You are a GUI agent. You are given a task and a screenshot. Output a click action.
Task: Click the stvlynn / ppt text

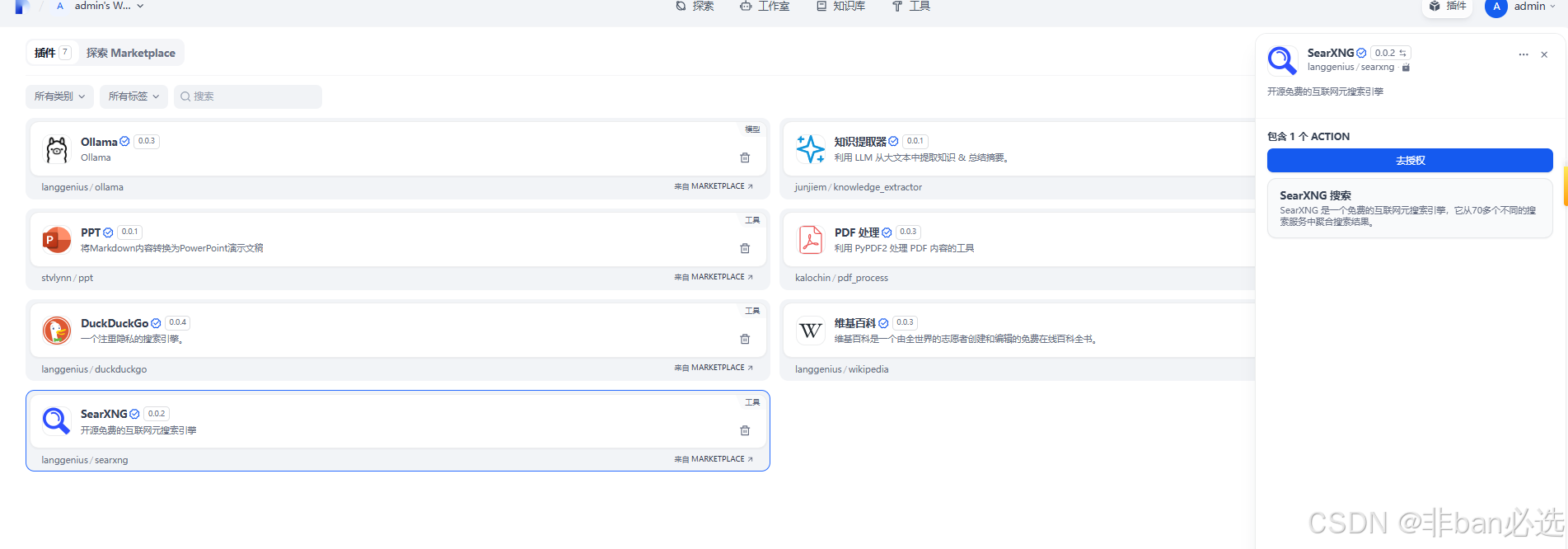tap(68, 278)
